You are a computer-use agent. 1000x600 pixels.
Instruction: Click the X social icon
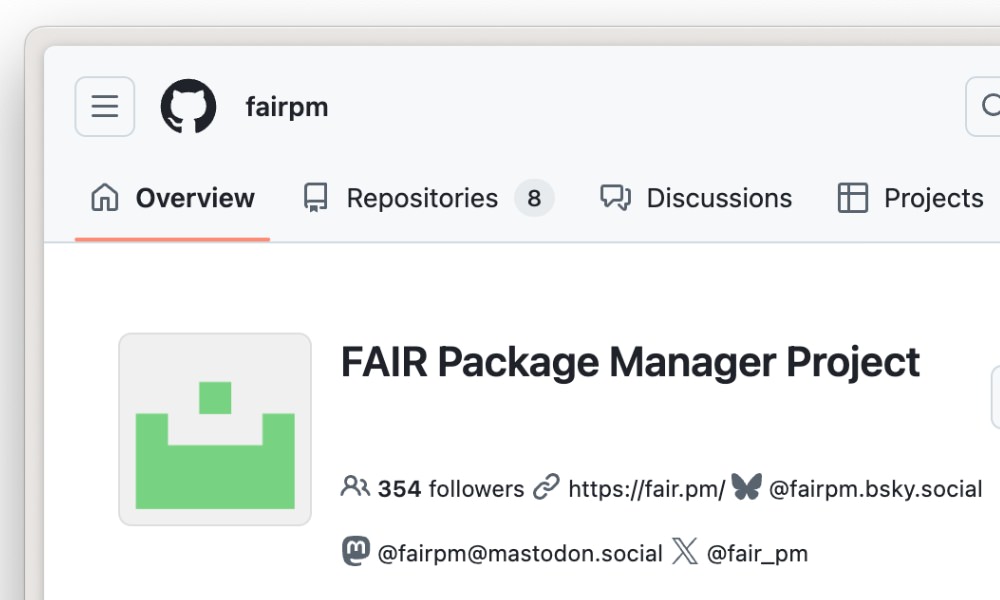684,552
